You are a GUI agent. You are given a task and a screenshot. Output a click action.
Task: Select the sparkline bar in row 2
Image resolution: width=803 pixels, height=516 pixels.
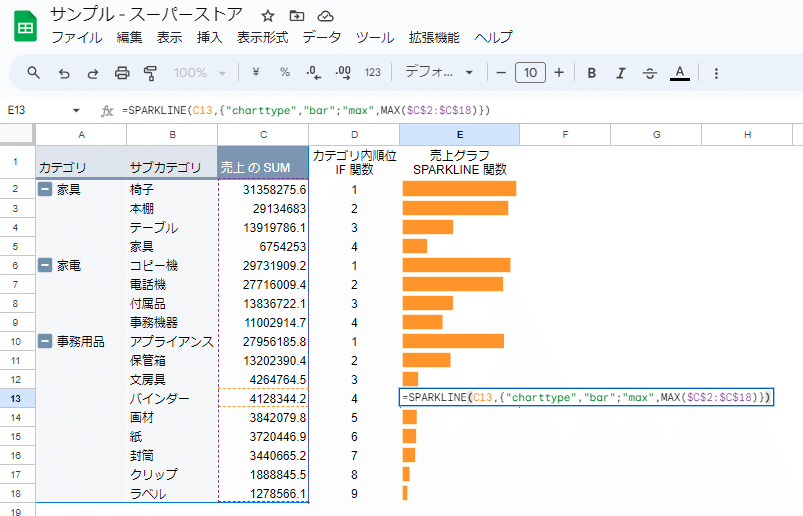pyautogui.click(x=459, y=188)
